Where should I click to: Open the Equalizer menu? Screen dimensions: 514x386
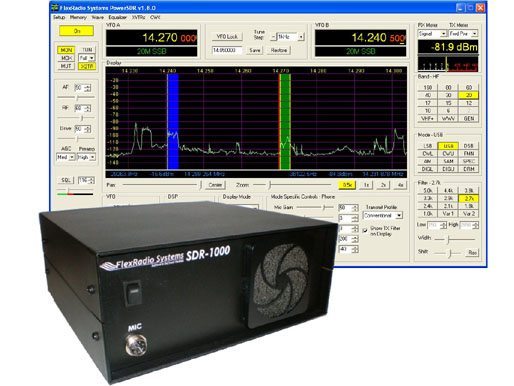(118, 17)
